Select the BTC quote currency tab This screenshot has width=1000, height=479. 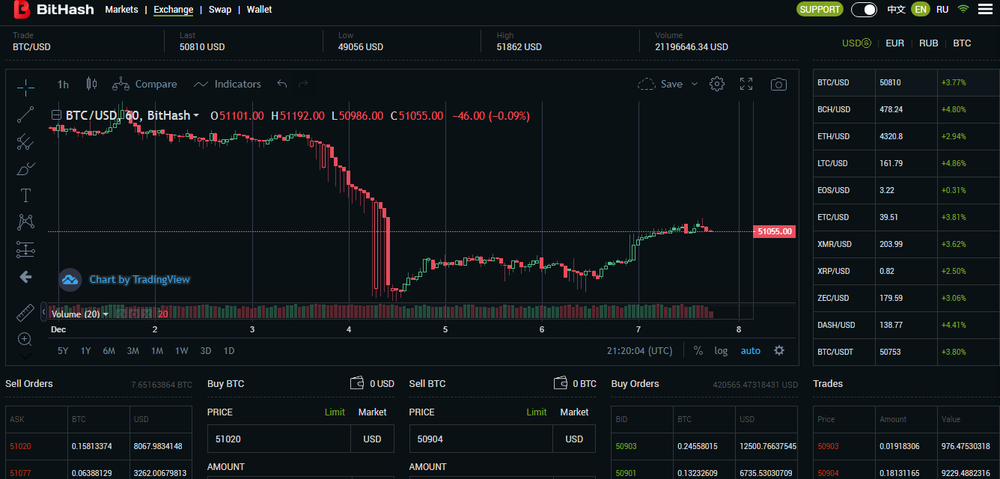point(962,43)
